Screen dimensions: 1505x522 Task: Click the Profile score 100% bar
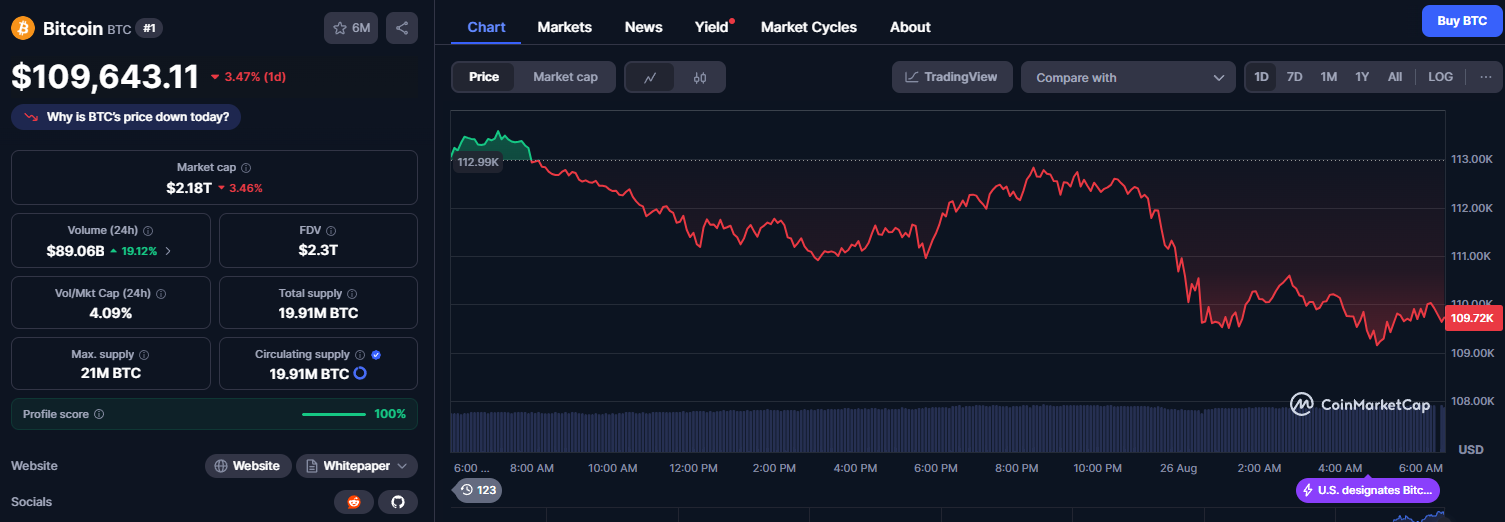(334, 414)
